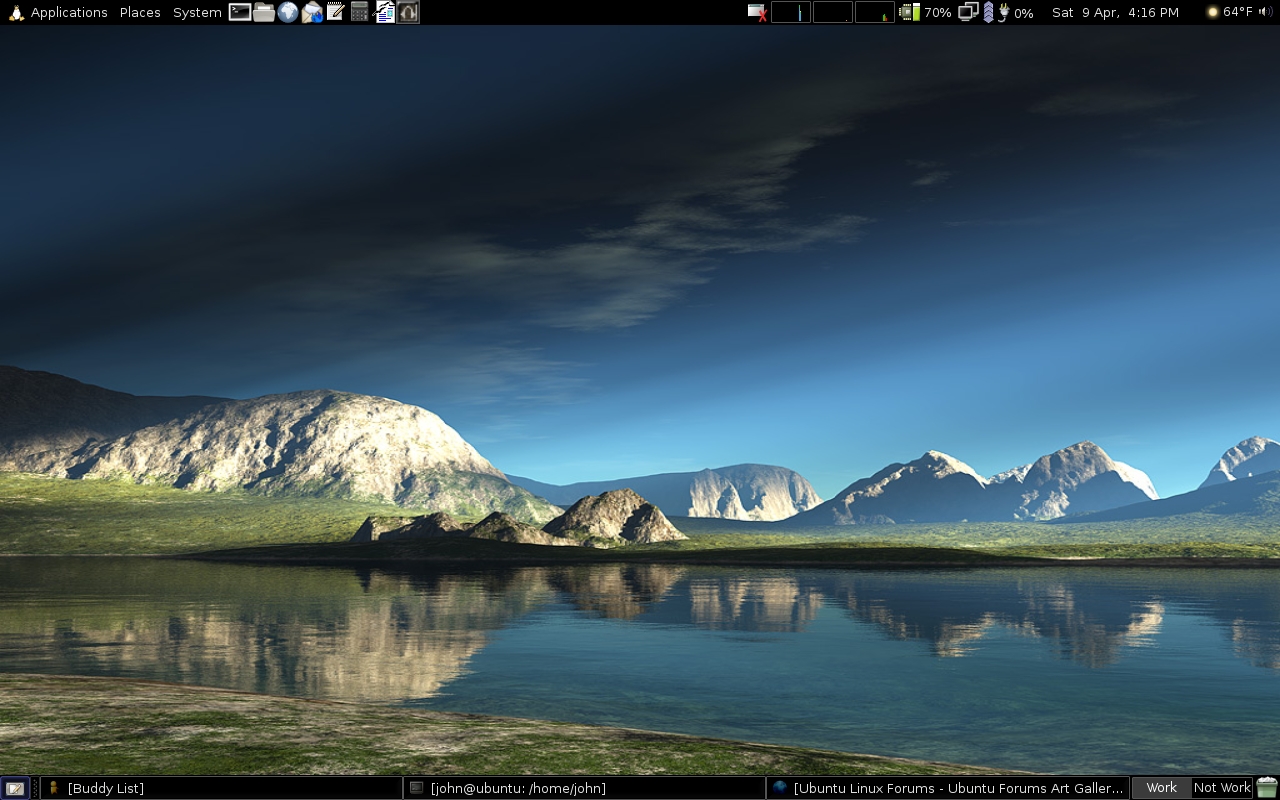
Task: Open the mail client launcher
Action: (312, 12)
